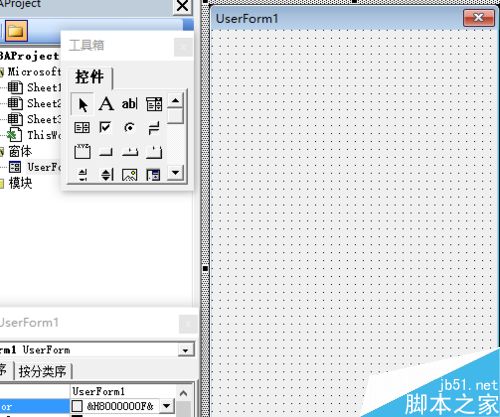Pick the RefEdit control in toolbox

[x=153, y=175]
